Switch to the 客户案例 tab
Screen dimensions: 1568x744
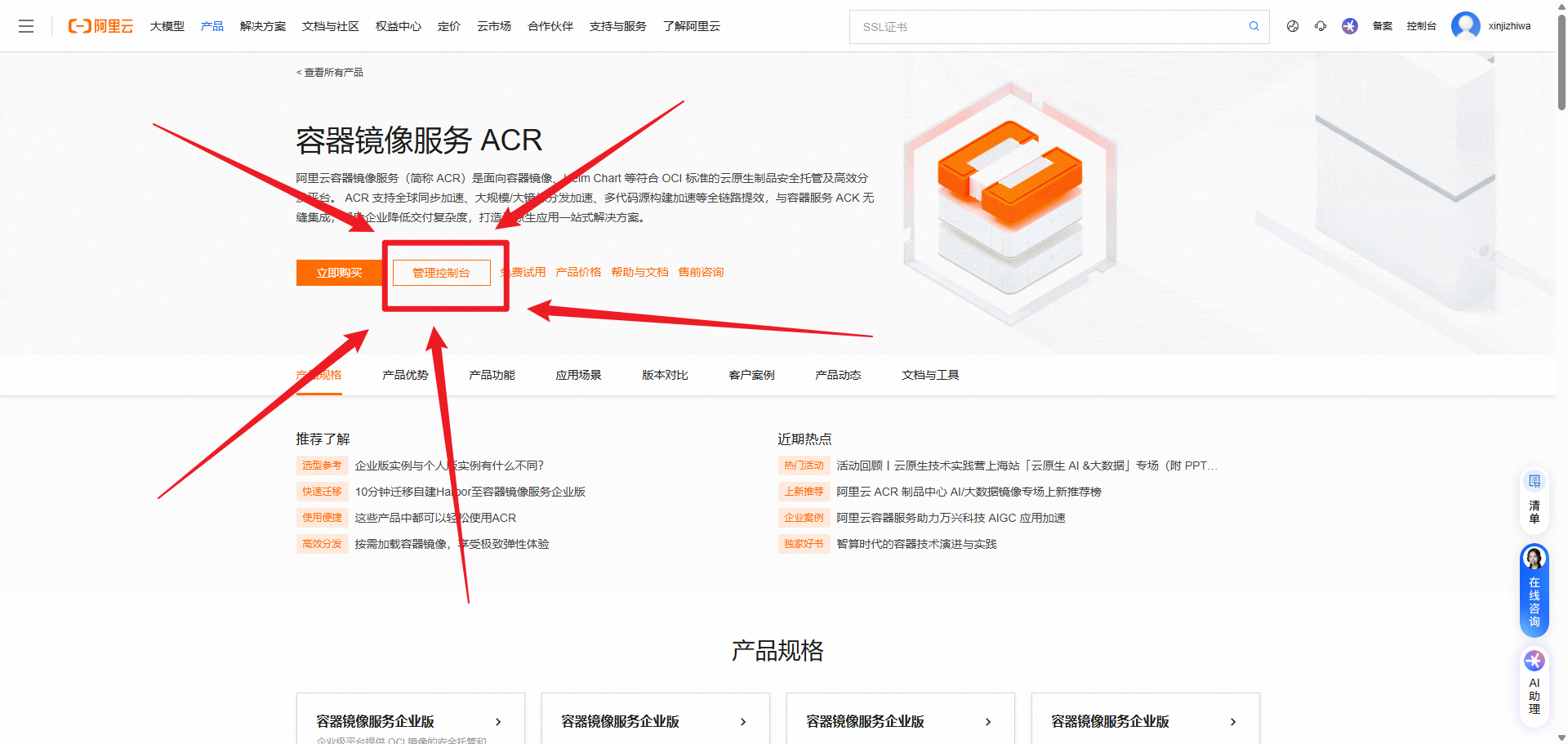(751, 375)
